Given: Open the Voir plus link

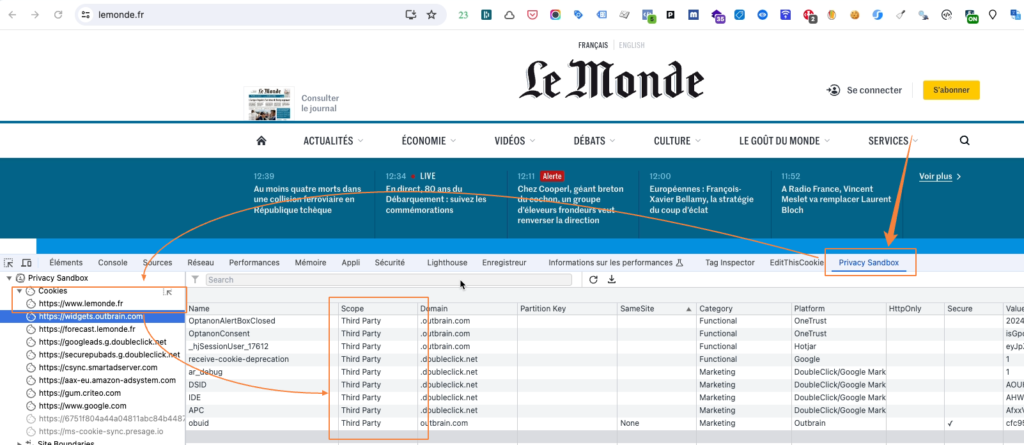Looking at the screenshot, I should point(940,176).
